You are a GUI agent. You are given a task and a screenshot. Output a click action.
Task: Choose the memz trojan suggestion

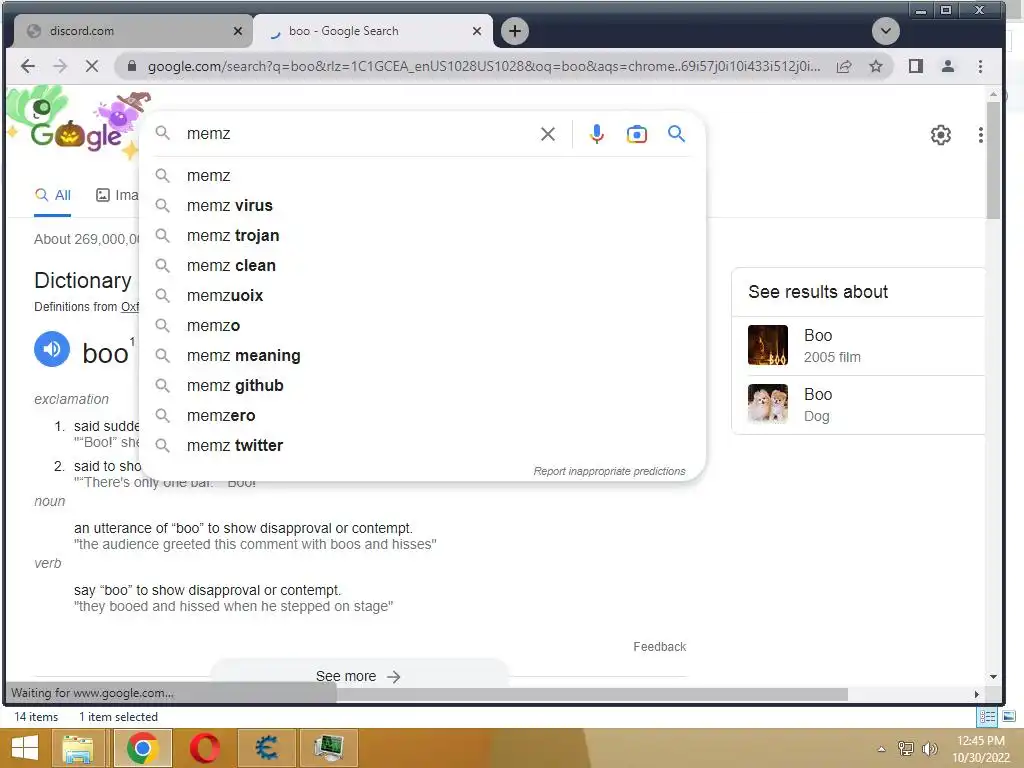tap(423, 236)
